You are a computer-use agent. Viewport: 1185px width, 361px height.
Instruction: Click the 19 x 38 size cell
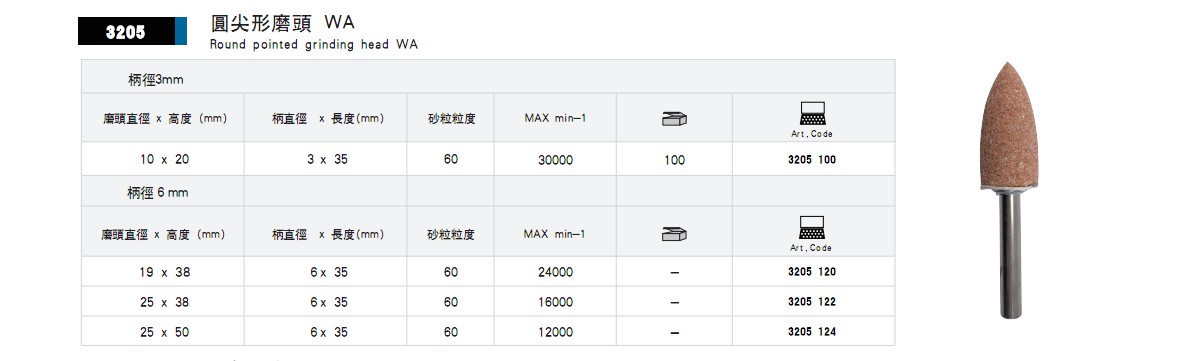pyautogui.click(x=164, y=272)
